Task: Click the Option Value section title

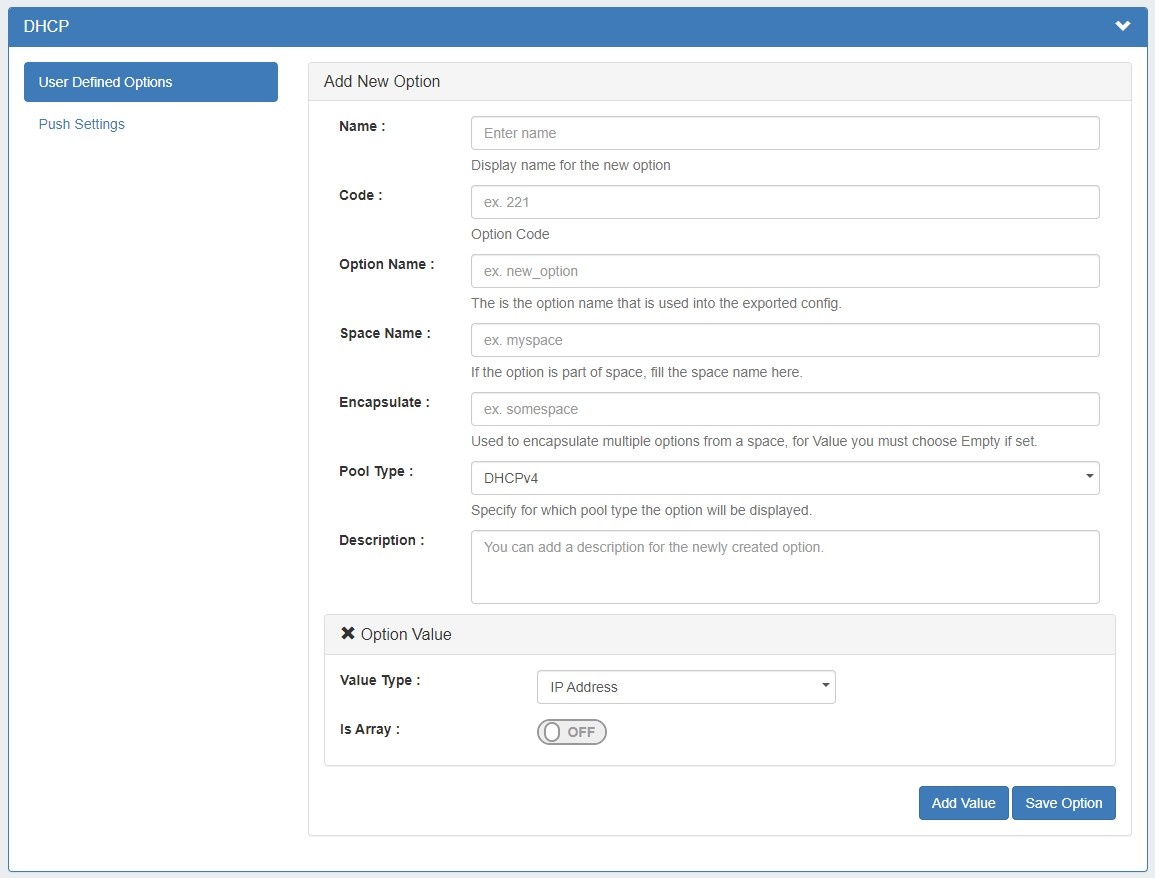Action: [x=406, y=634]
